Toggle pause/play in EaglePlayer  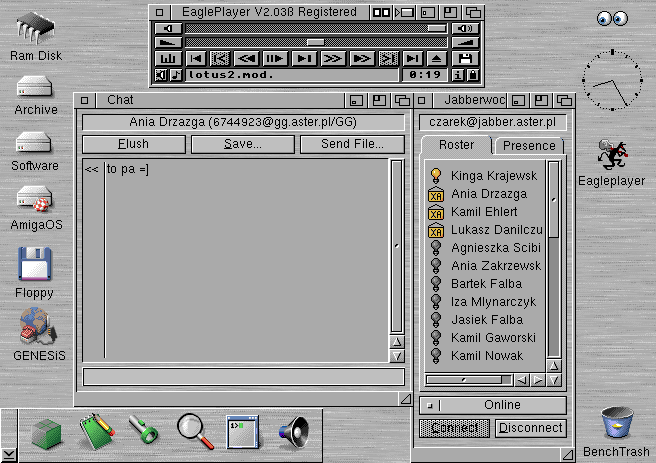[275, 59]
